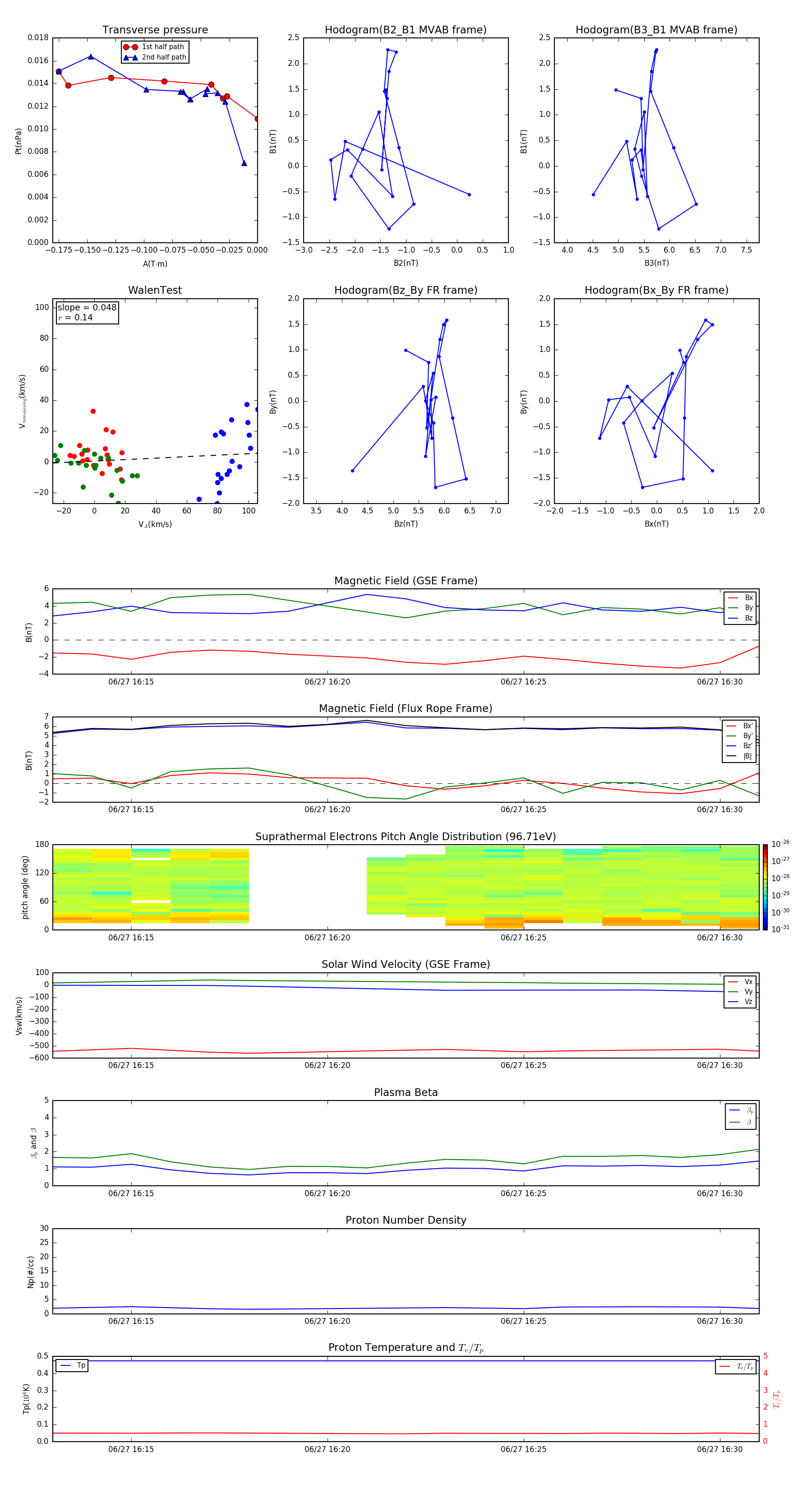Click the "Bx(nT)" x-axis label
The height and width of the screenshot is (1489, 812).
656,524
